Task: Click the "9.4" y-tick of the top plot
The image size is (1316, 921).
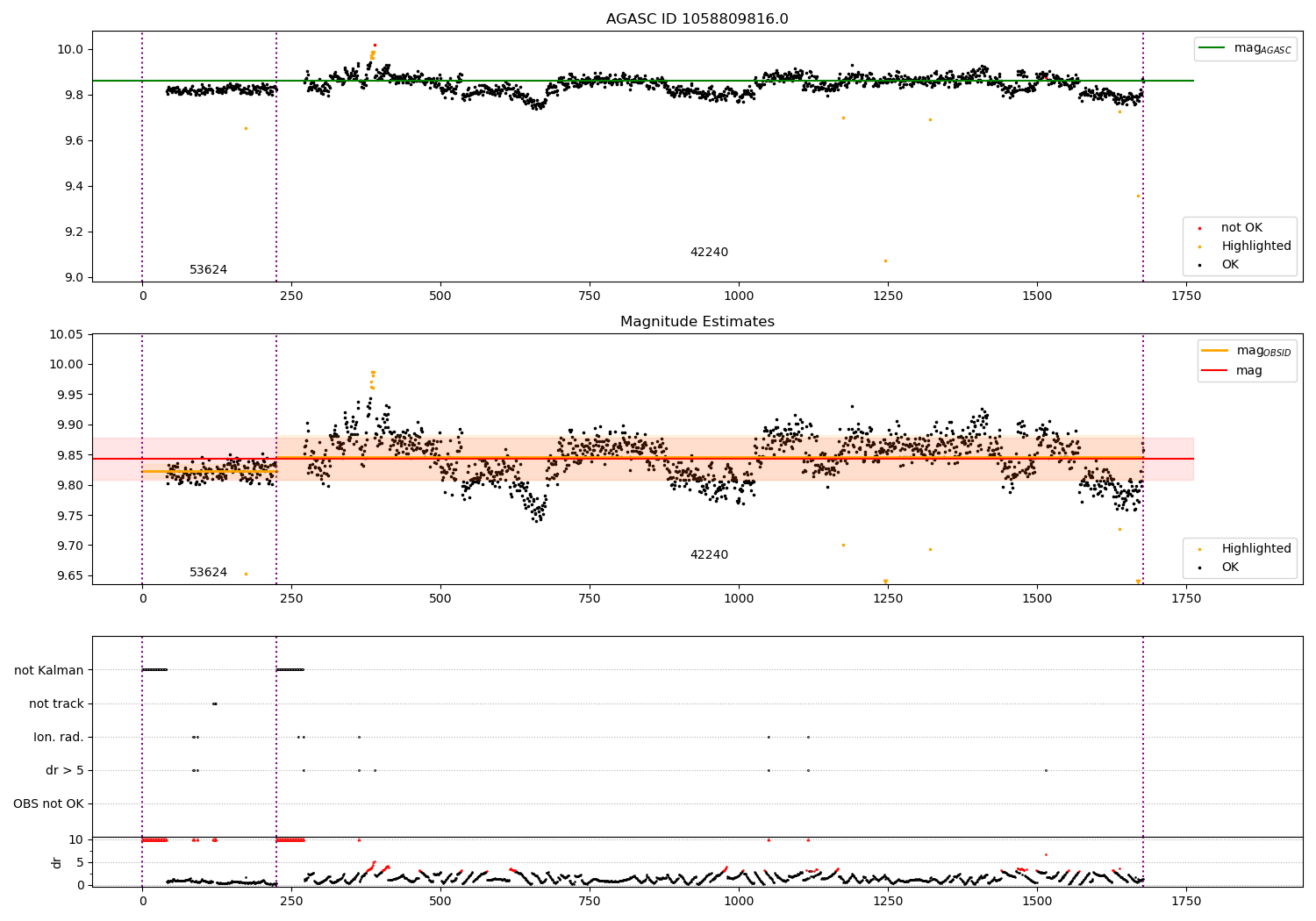Action: click(x=74, y=186)
